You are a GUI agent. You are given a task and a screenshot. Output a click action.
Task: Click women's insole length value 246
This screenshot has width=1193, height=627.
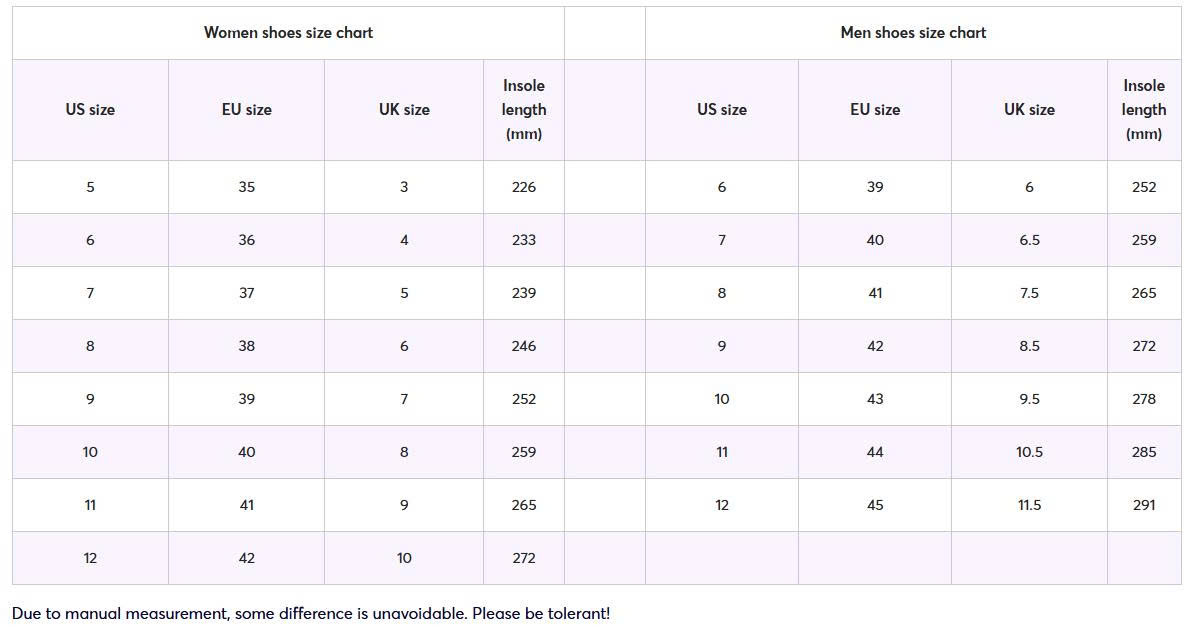pyautogui.click(x=523, y=346)
